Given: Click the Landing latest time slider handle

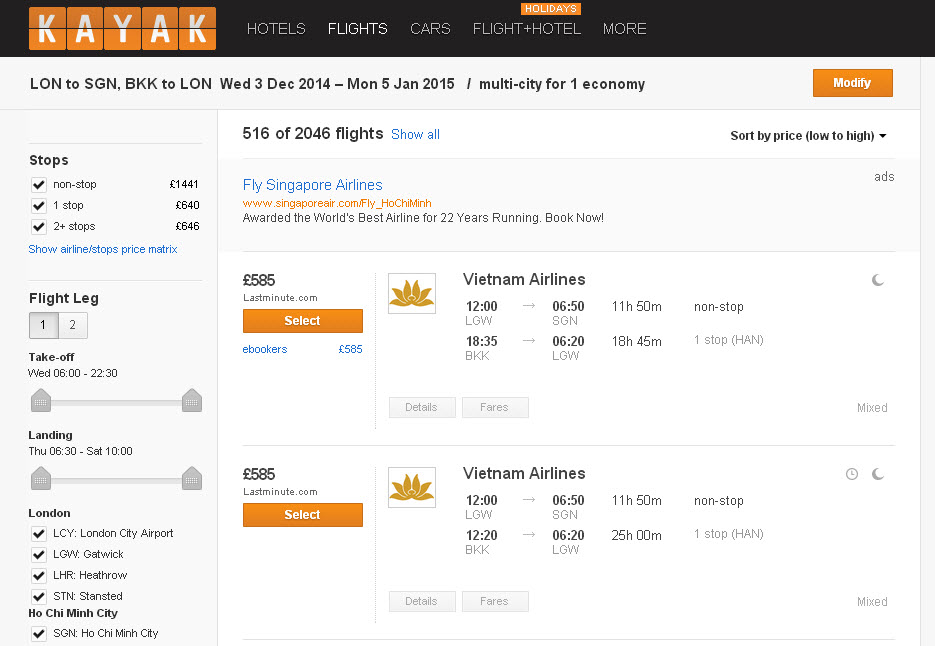Looking at the screenshot, I should [191, 477].
